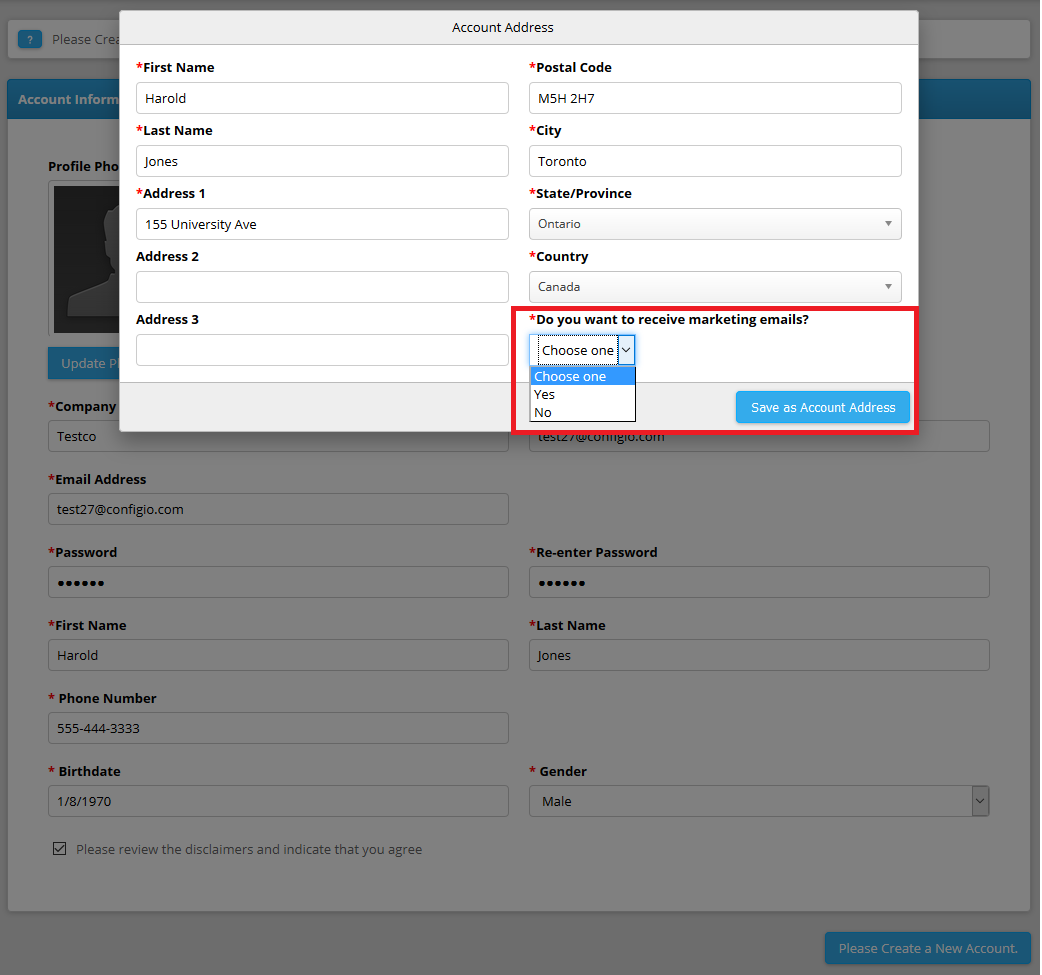Click the Update profile photo button

[84, 363]
